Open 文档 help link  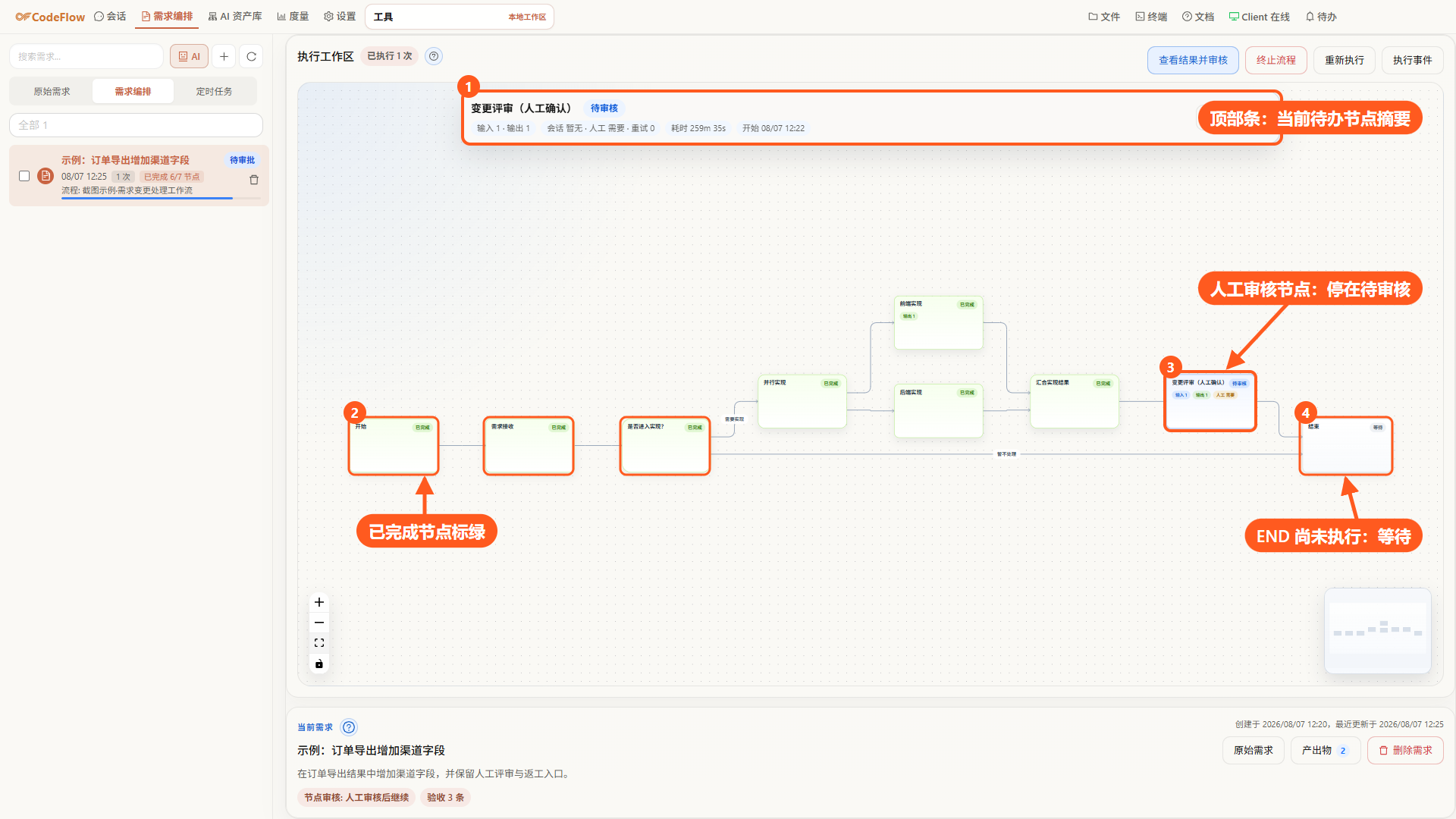coord(1198,17)
